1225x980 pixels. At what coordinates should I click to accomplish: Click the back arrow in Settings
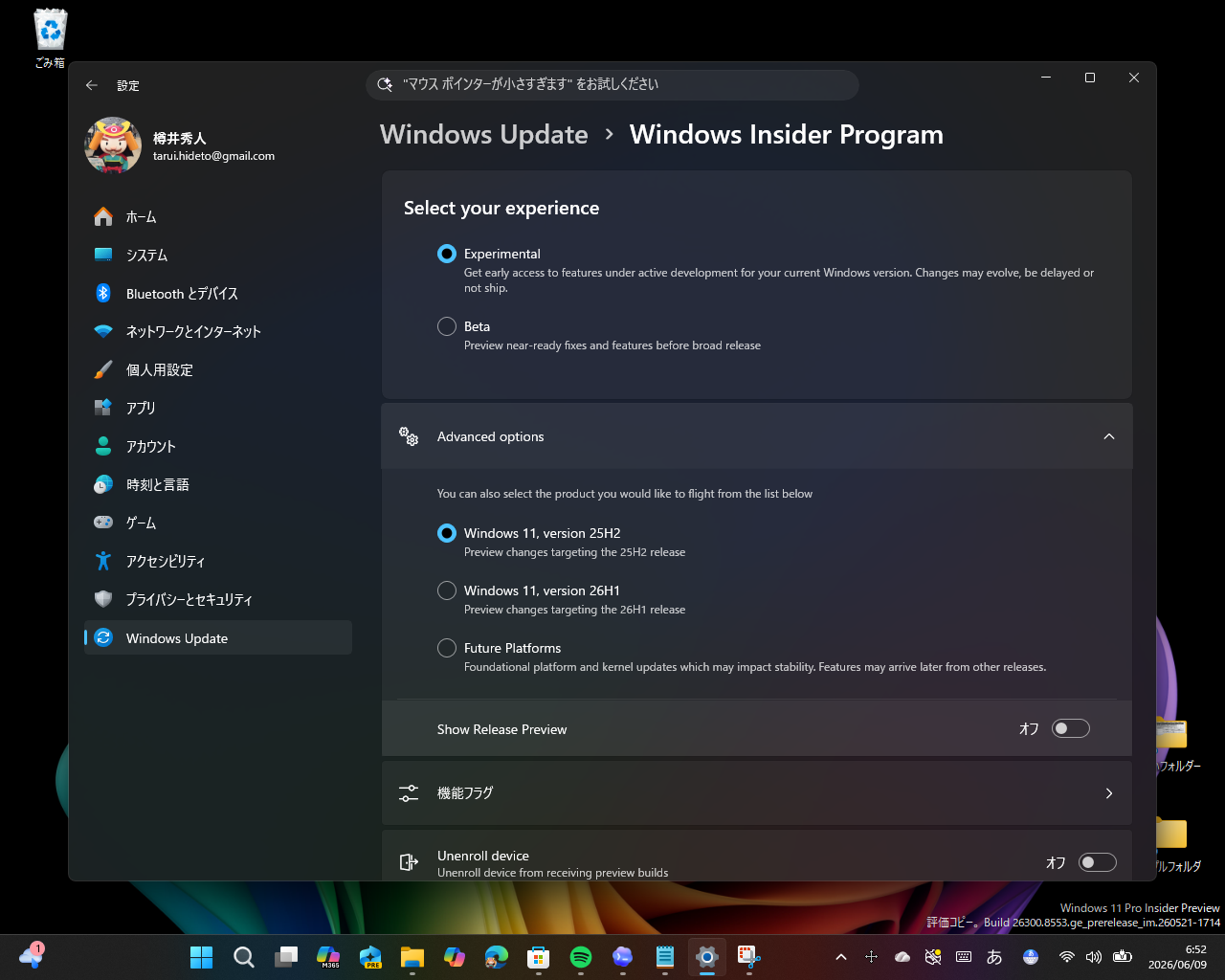click(x=92, y=85)
